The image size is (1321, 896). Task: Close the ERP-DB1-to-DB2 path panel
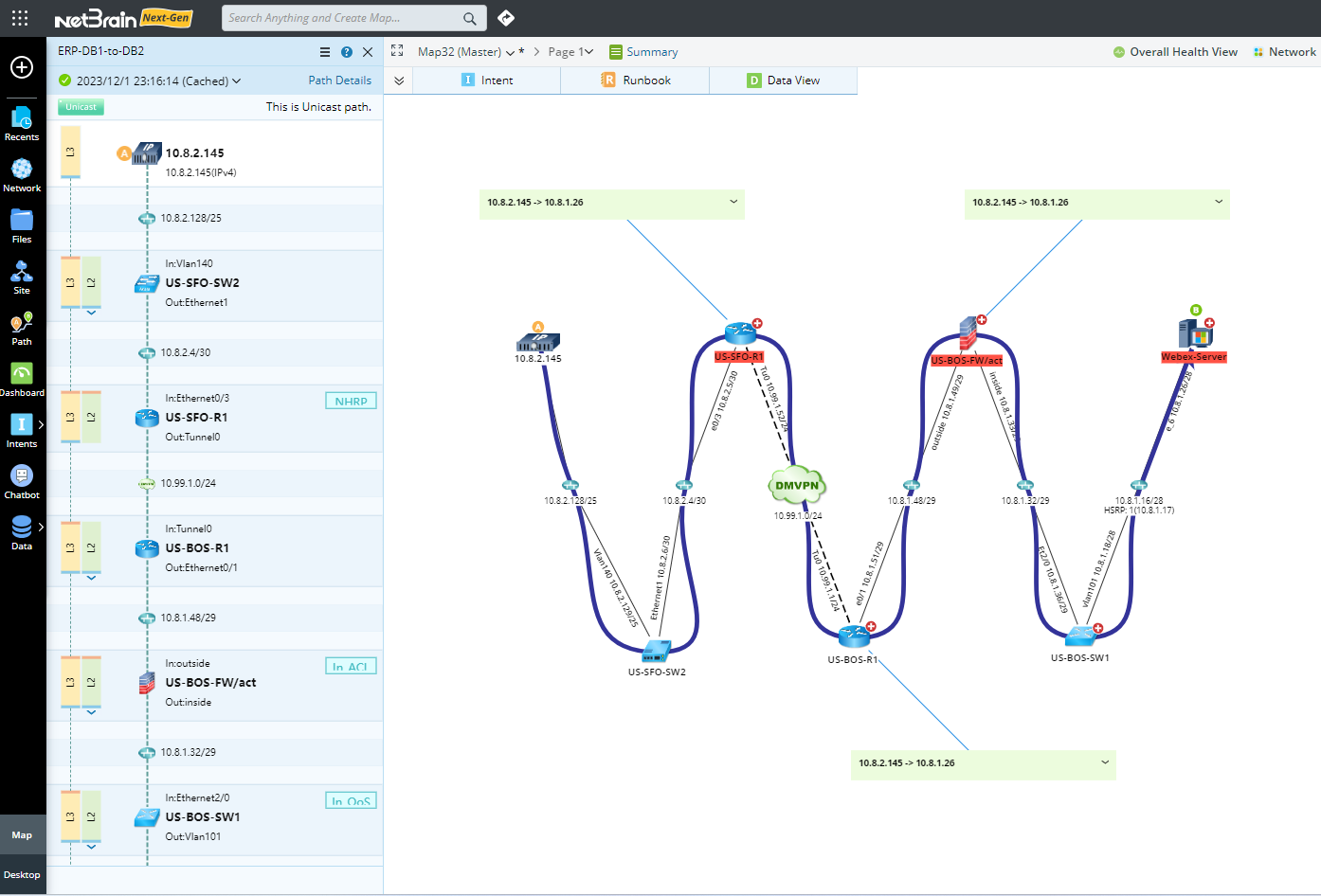coord(368,52)
